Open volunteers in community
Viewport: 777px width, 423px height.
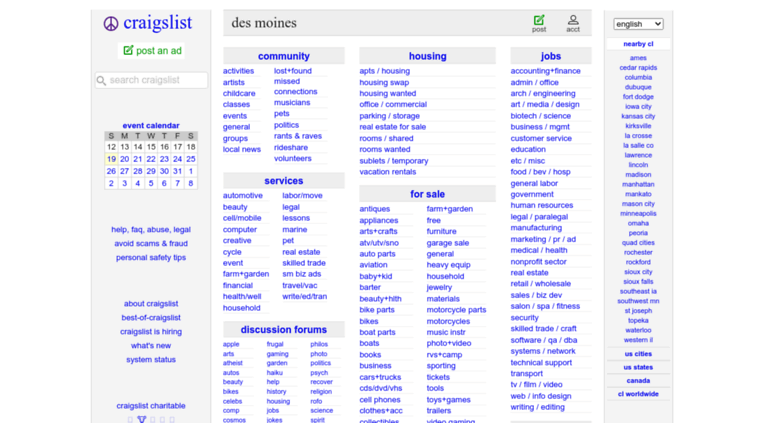point(292,159)
